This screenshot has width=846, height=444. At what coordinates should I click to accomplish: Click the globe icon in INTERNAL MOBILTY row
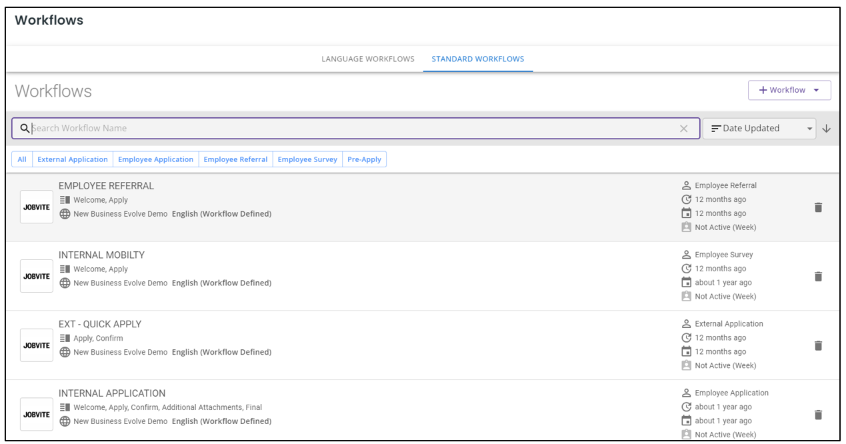[x=65, y=283]
